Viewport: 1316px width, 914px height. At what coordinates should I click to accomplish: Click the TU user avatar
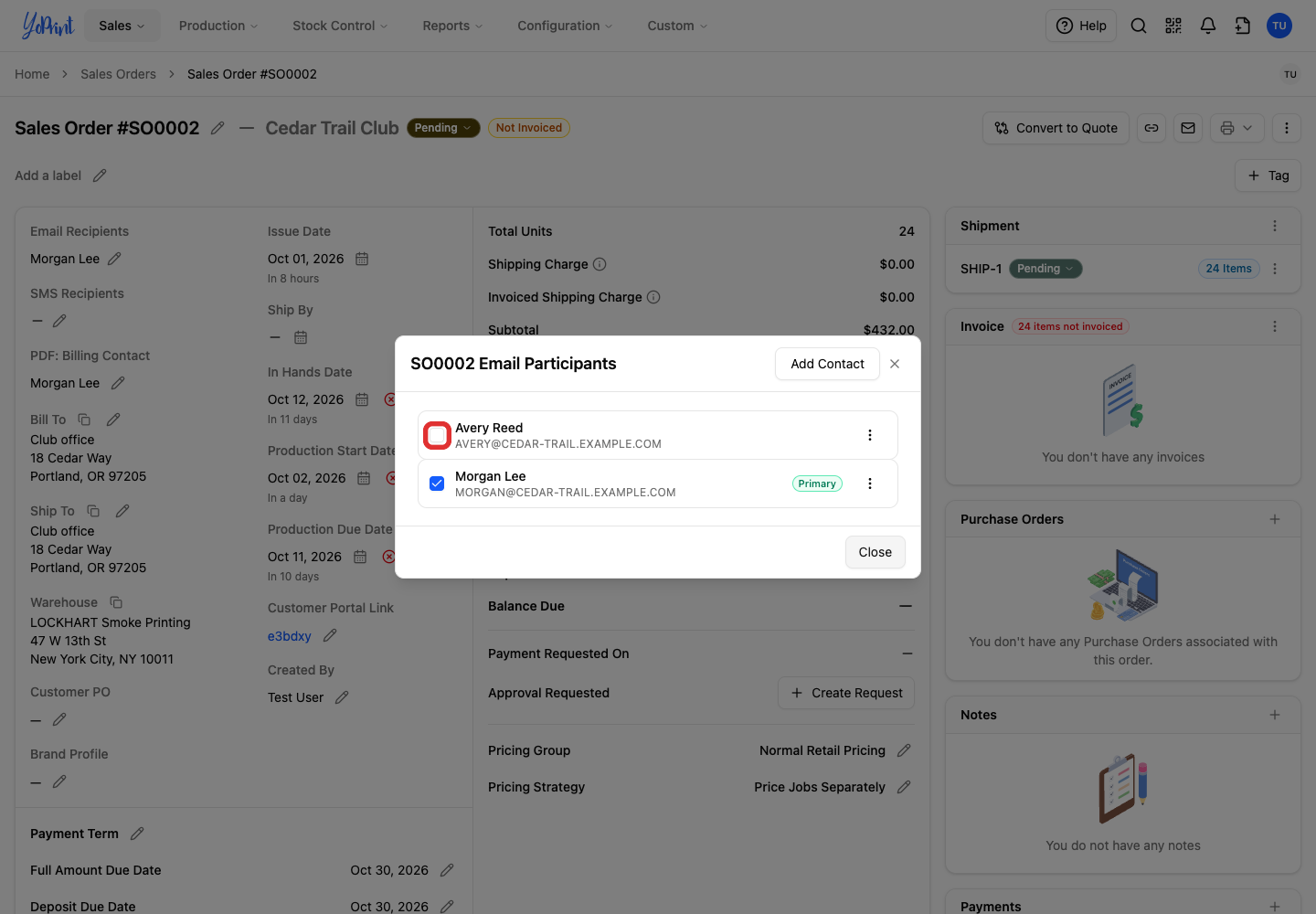pos(1279,26)
